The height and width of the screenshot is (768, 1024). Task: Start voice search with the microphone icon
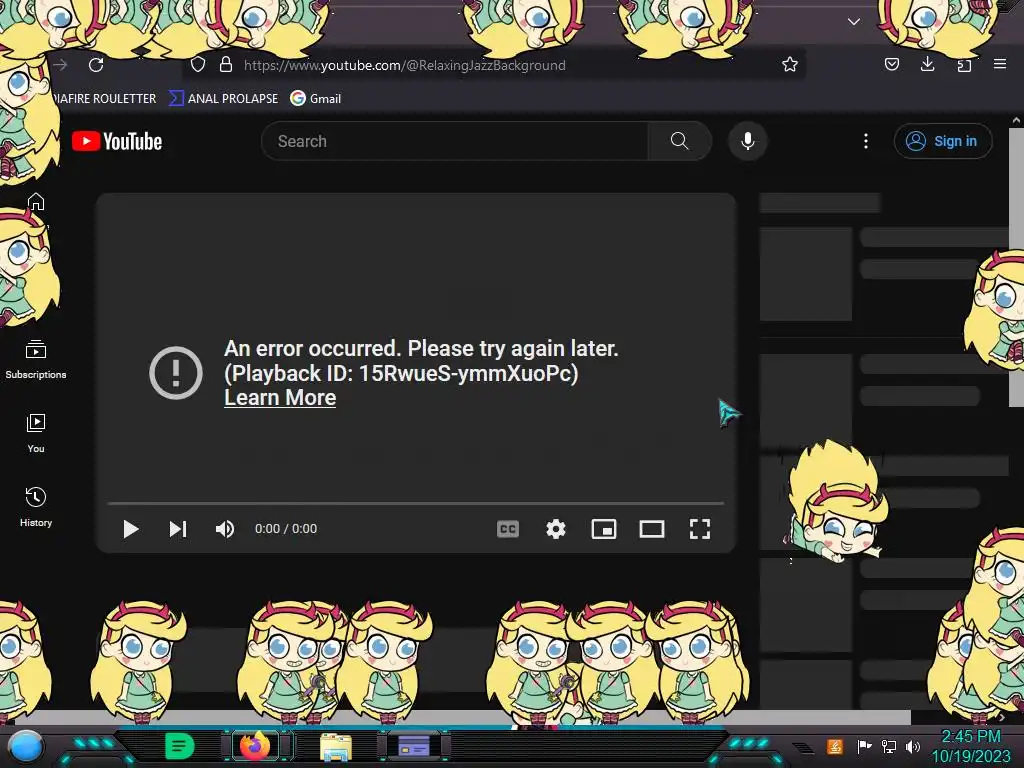(748, 141)
